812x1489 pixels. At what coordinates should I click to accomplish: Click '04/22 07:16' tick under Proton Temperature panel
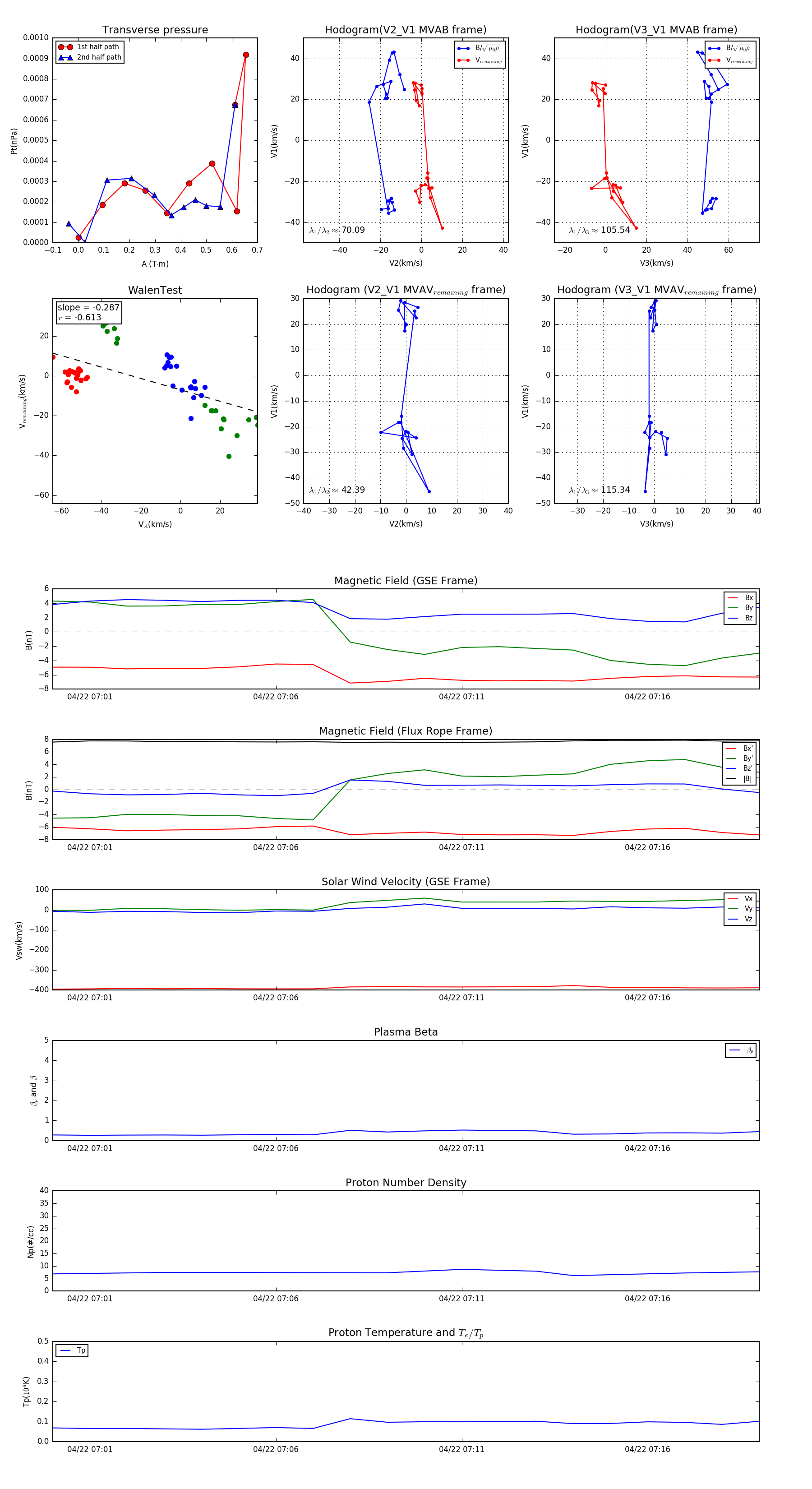647,1450
